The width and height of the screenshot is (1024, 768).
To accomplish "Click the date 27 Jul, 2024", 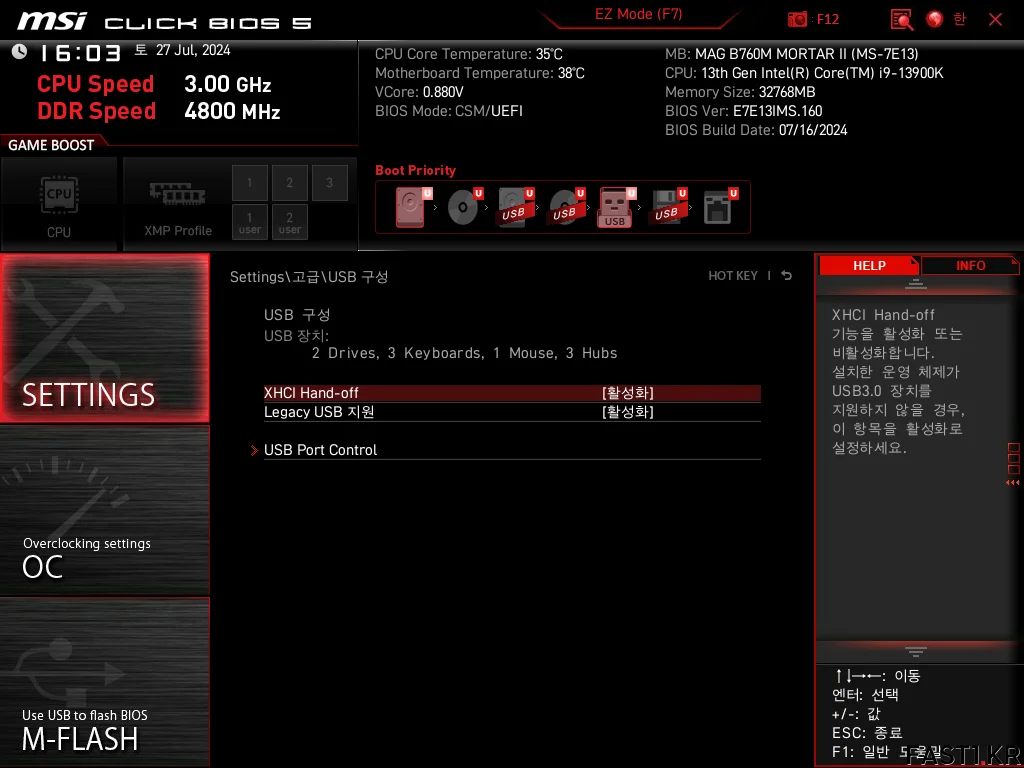I will (193, 50).
